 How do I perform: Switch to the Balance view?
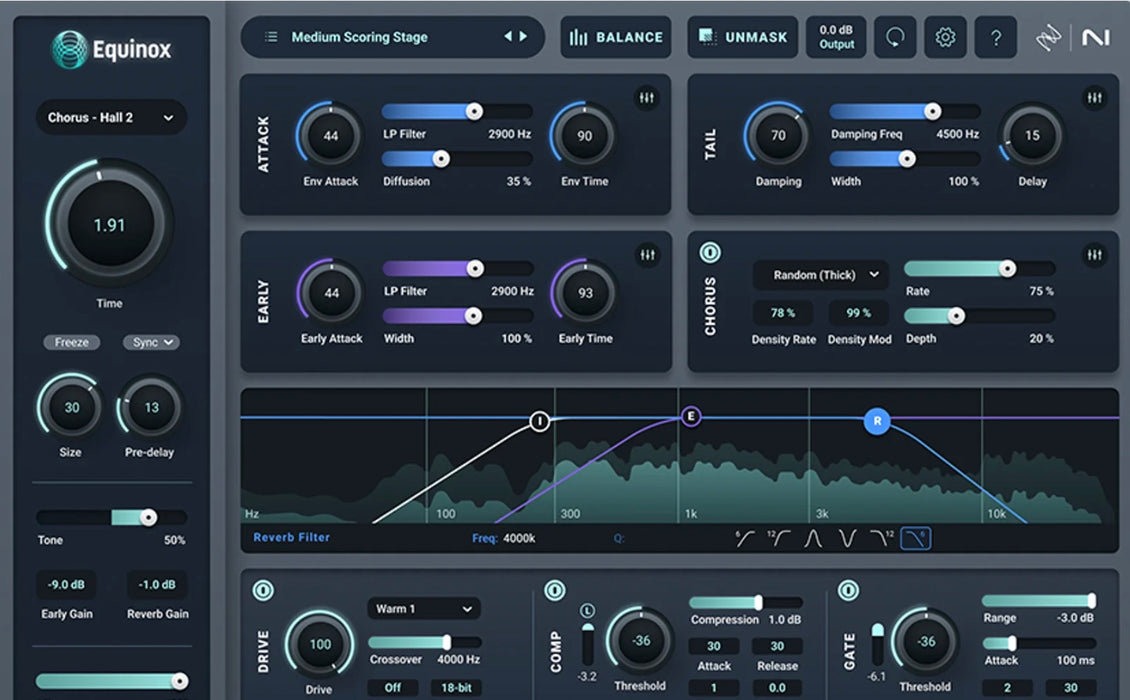615,37
